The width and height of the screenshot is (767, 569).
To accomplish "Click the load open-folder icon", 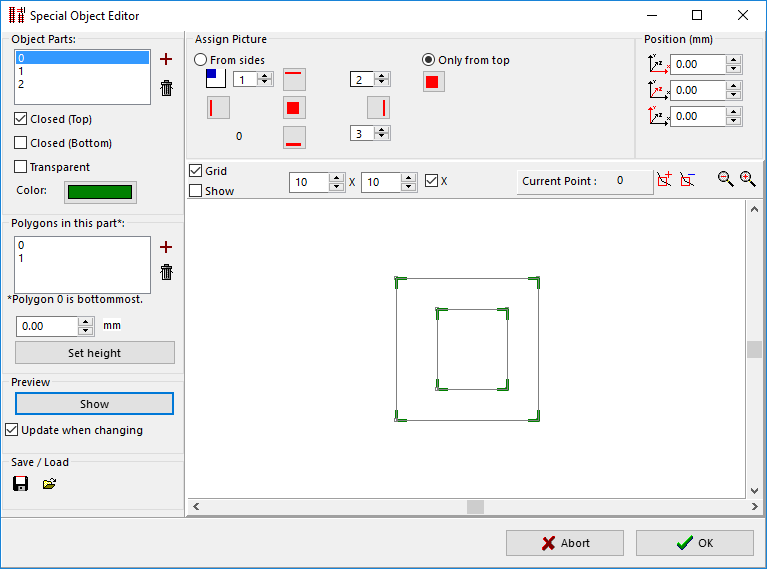I will [x=49, y=484].
